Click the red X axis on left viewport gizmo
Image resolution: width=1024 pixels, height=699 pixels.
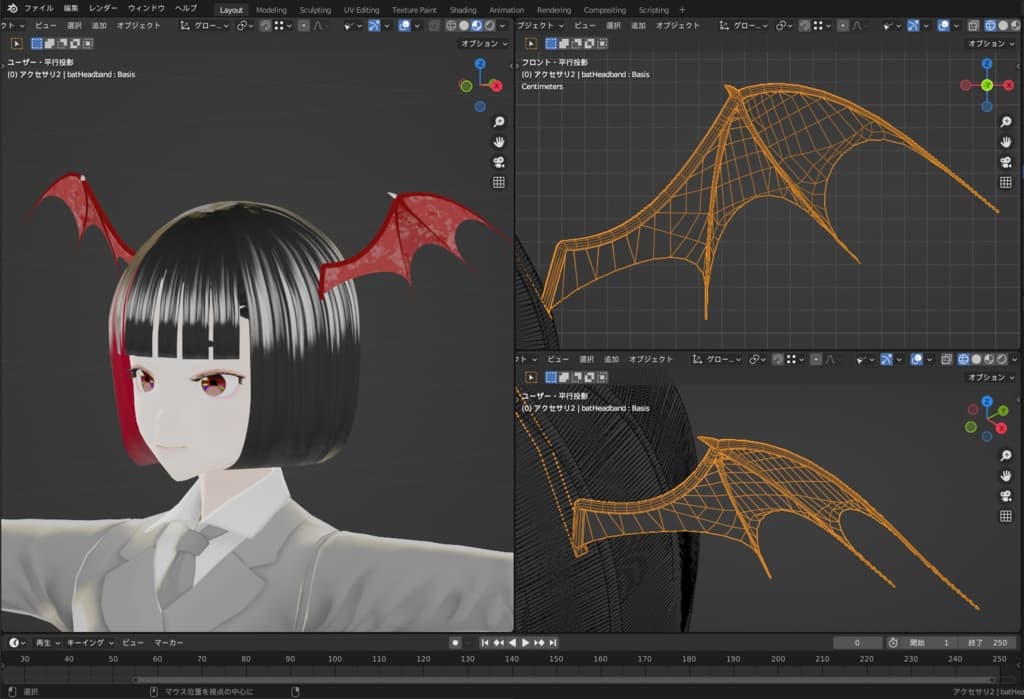pyautogui.click(x=495, y=86)
